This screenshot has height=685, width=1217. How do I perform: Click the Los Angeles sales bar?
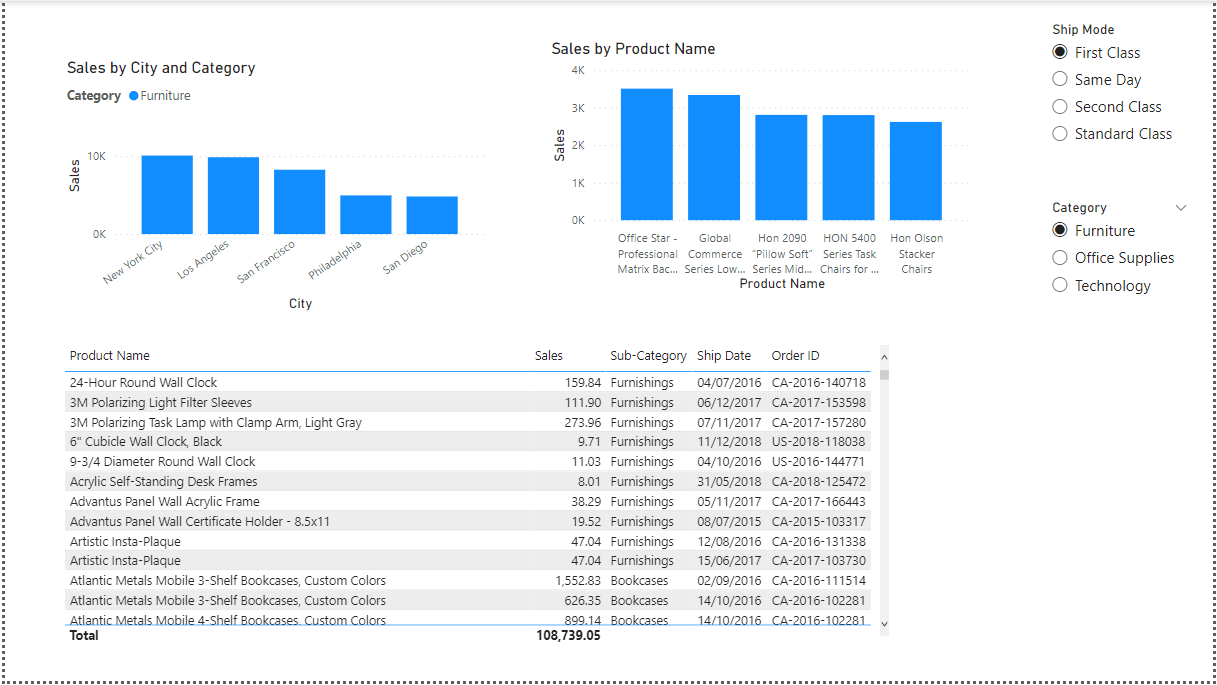(233, 196)
